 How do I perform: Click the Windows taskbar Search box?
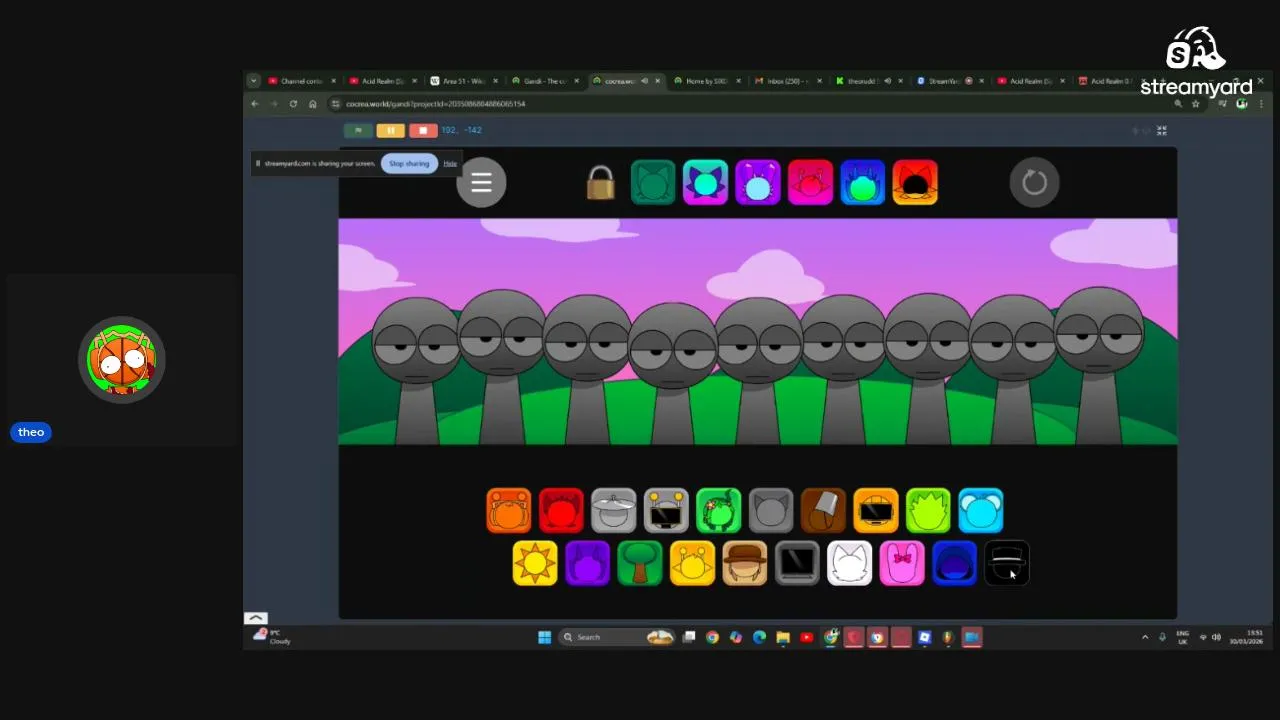tap(618, 637)
